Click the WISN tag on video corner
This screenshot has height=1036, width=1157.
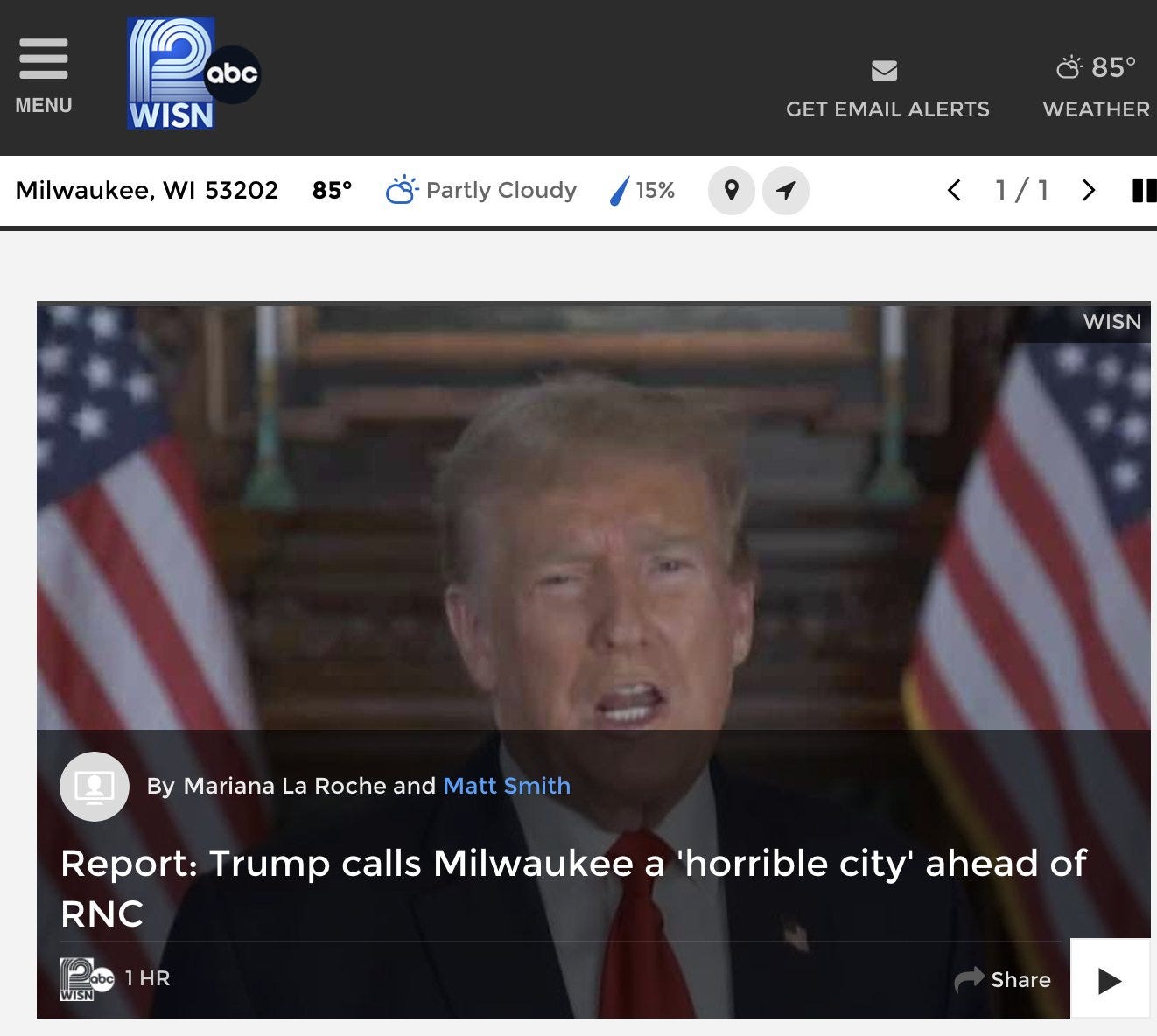pos(1112,322)
